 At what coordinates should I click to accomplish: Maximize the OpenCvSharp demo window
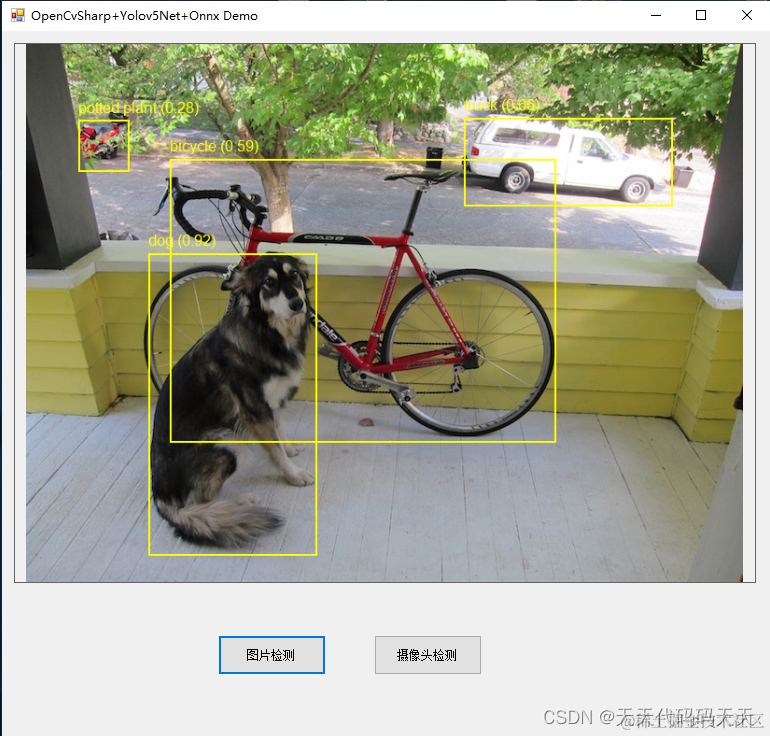click(701, 15)
